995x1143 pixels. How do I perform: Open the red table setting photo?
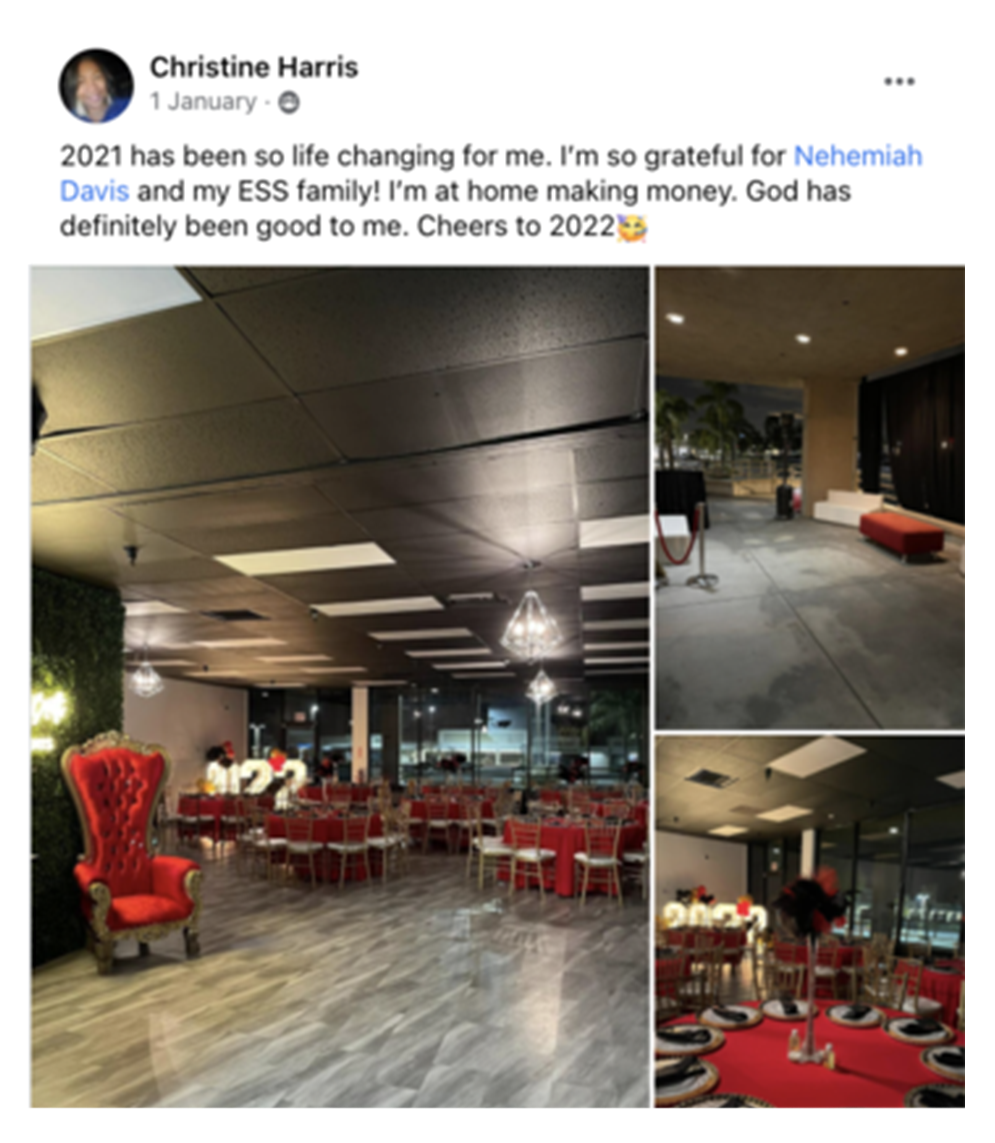click(810, 921)
